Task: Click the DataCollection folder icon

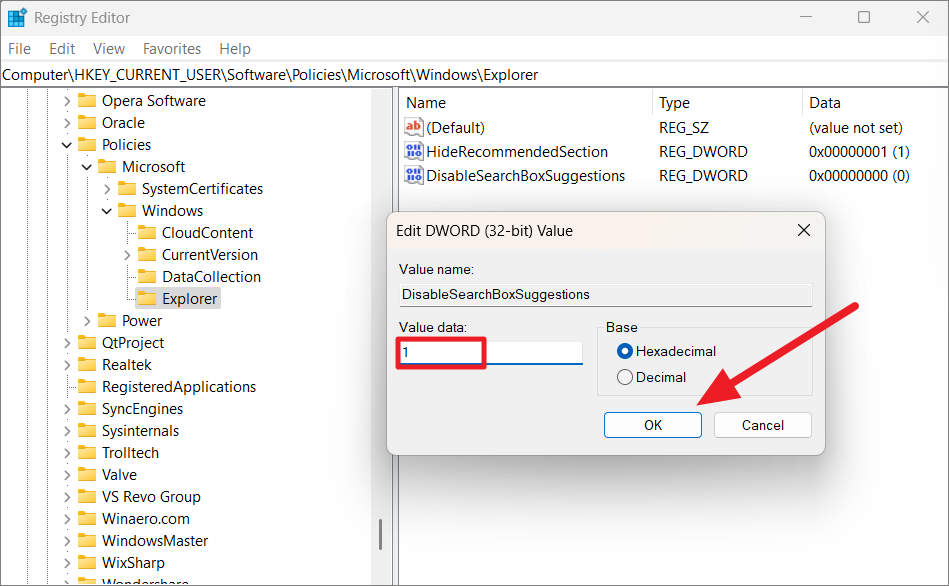Action: tap(147, 277)
